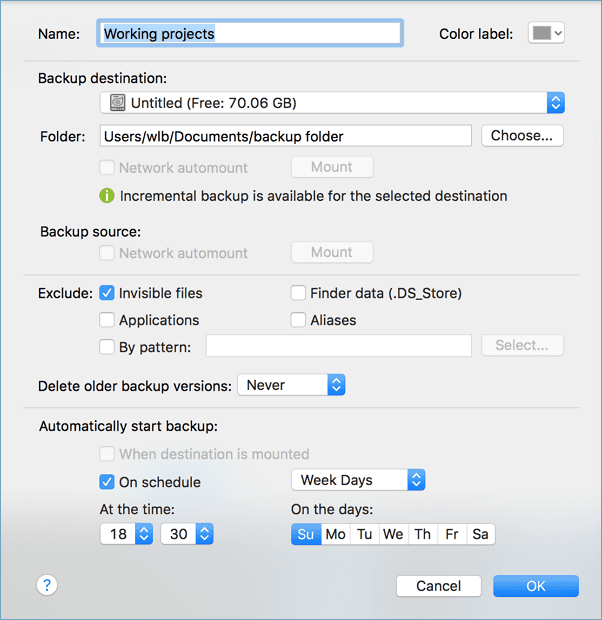Enable the Aliases exclusion checkbox
This screenshot has width=602, height=620.
pyautogui.click(x=298, y=320)
